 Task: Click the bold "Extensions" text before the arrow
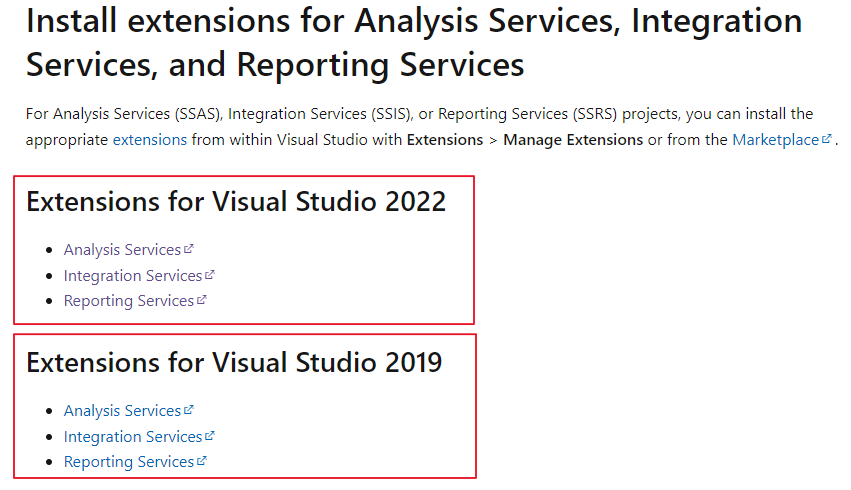[444, 140]
